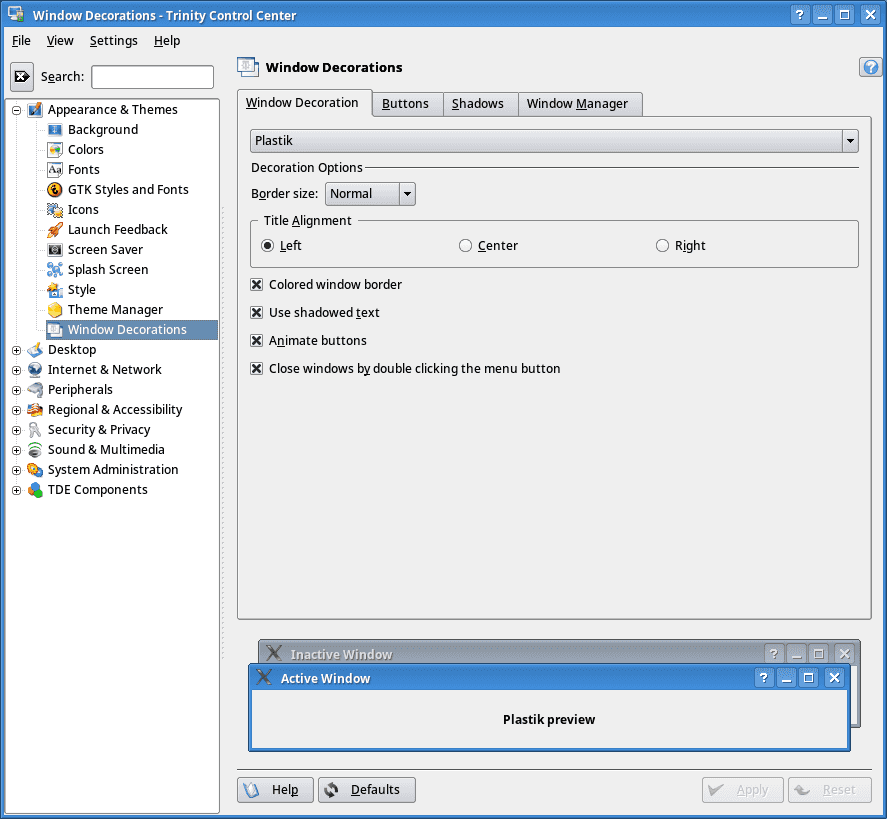
Task: Select the Theme Manager tree label
Action: pyautogui.click(x=115, y=310)
